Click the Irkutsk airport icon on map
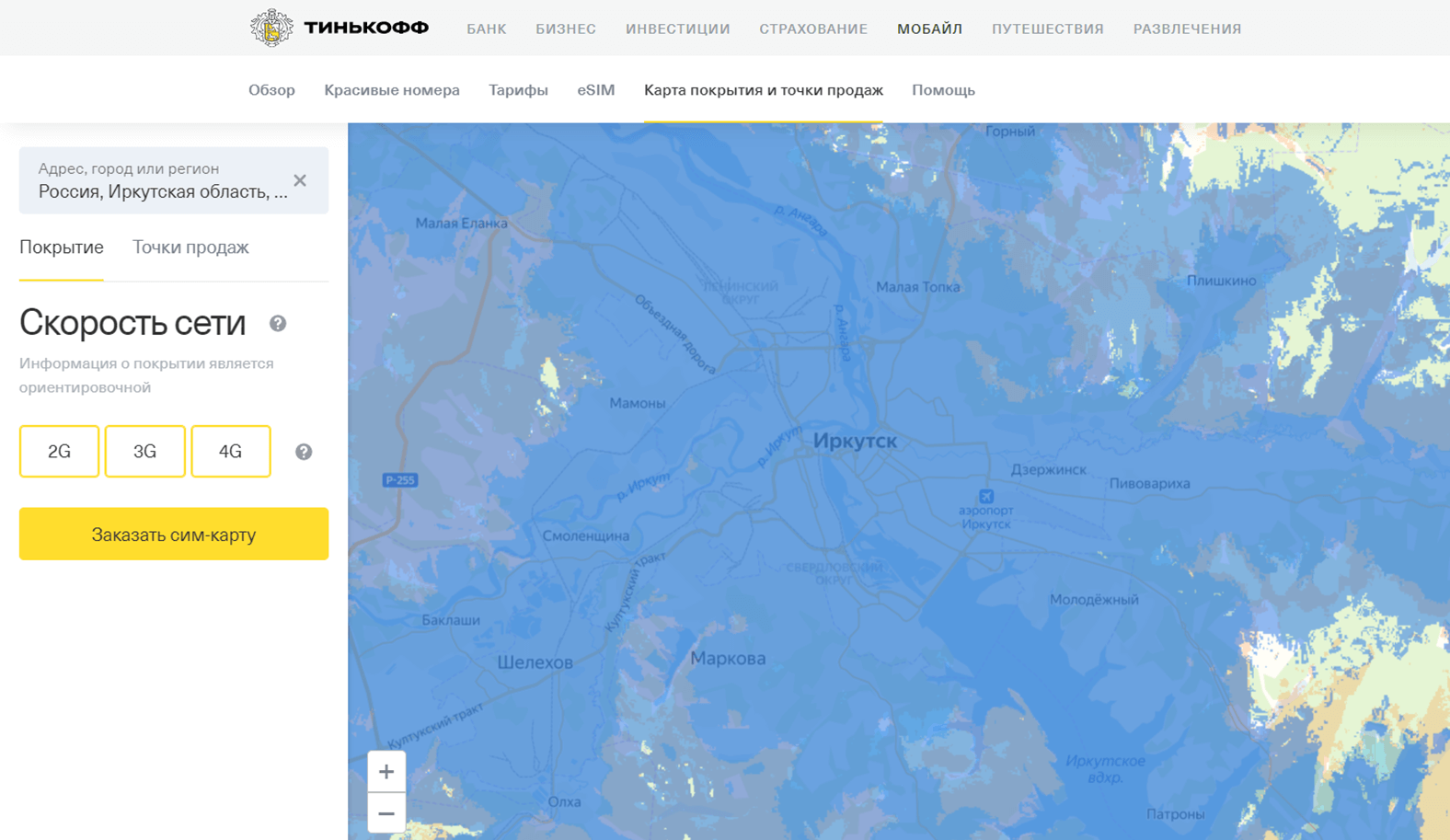 click(x=986, y=496)
